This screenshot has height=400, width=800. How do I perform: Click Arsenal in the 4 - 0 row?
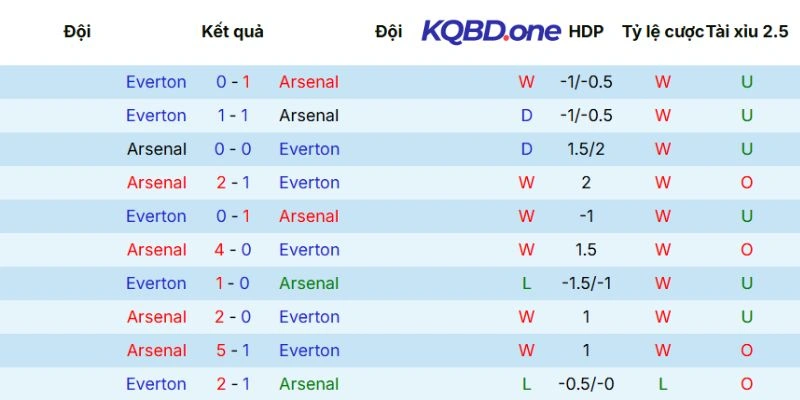pos(156,250)
